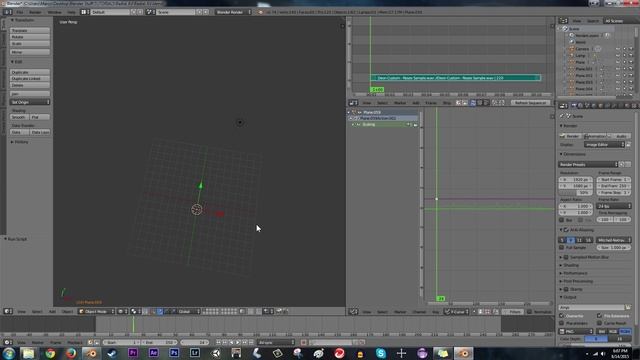Open the Display Image Editor dropdown

[x=604, y=144]
